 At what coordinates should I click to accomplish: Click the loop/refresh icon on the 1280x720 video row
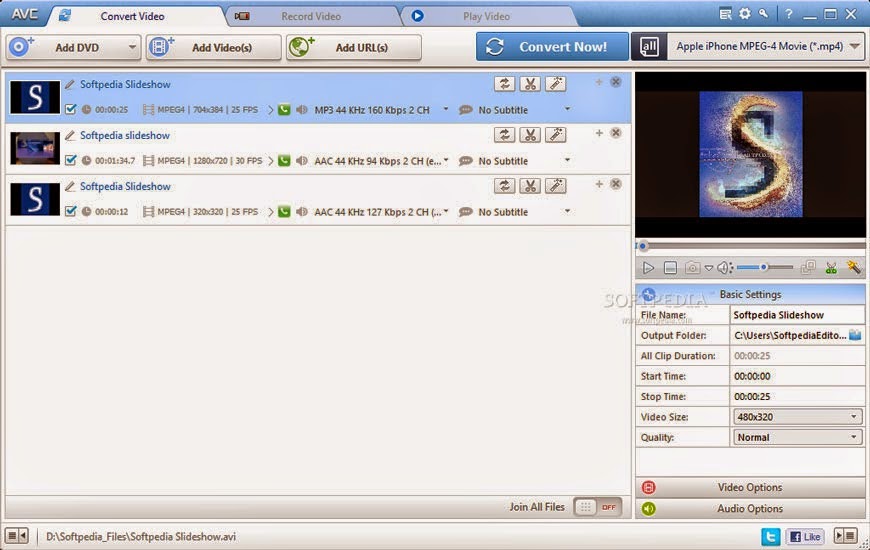tap(504, 135)
